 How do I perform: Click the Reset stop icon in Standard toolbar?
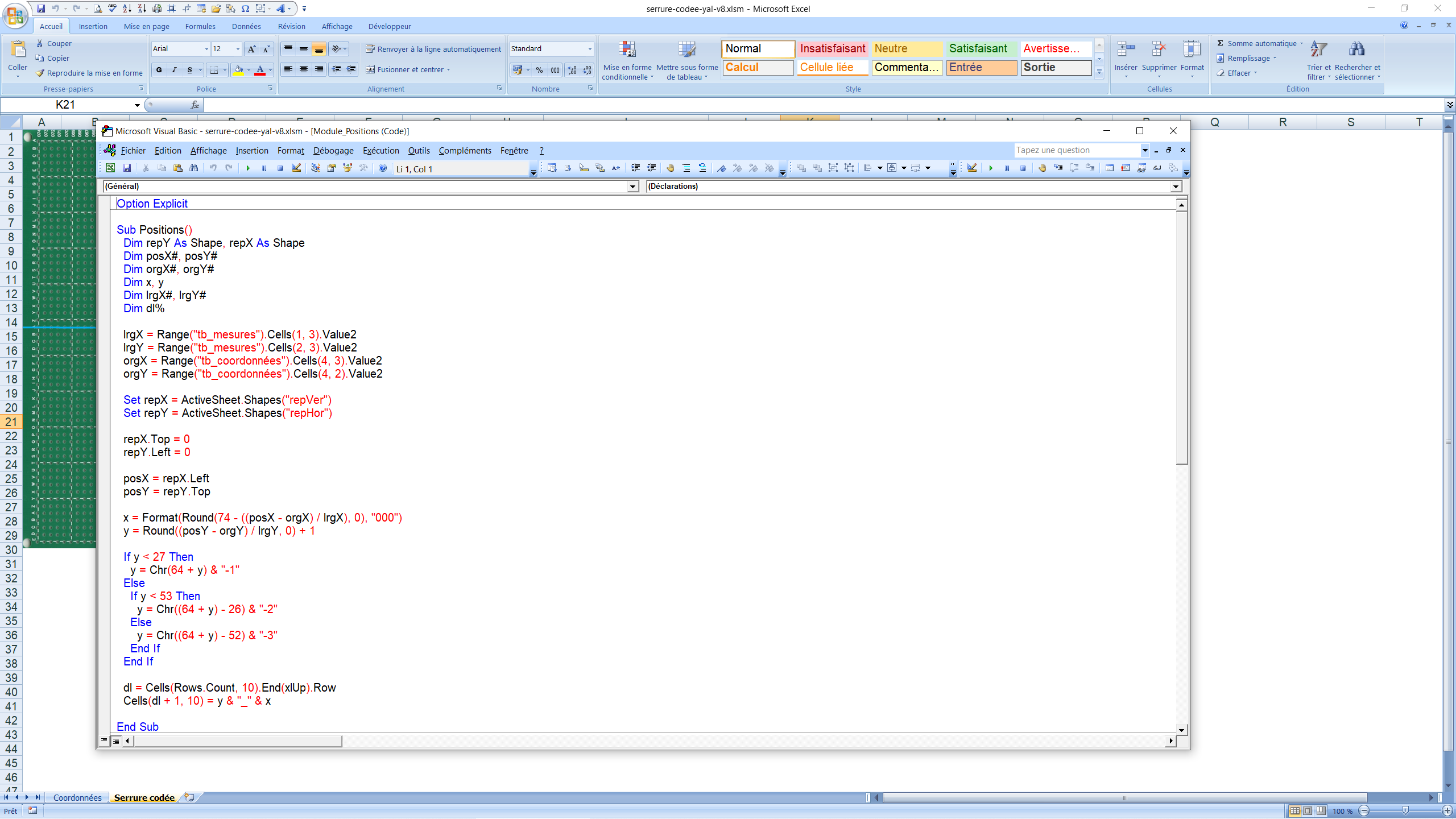(280, 168)
